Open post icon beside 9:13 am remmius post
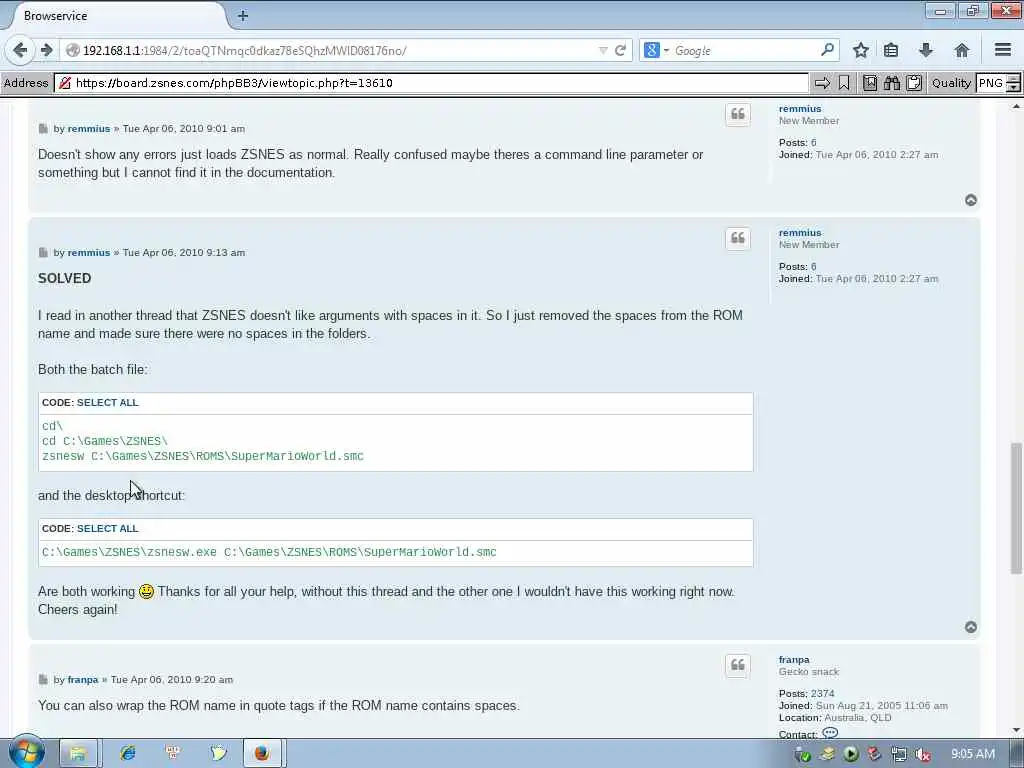Viewport: 1024px width, 768px height. tap(43, 253)
